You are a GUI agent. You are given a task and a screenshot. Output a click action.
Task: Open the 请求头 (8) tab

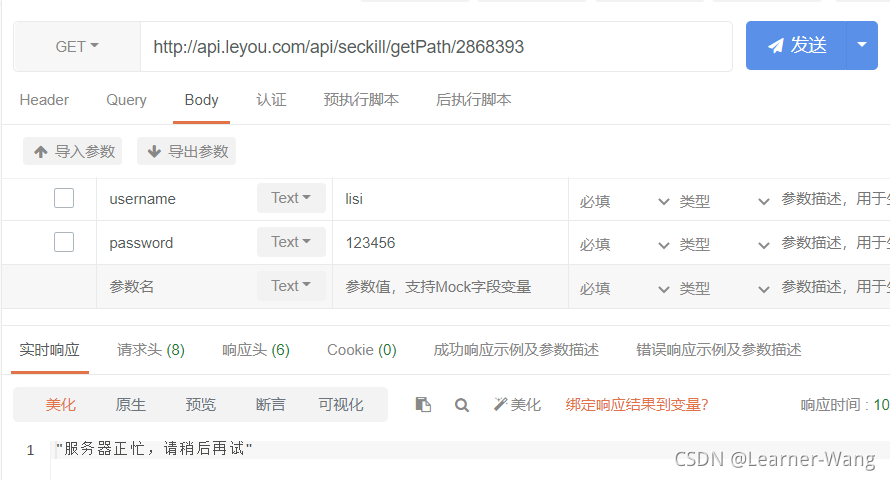[x=151, y=350]
